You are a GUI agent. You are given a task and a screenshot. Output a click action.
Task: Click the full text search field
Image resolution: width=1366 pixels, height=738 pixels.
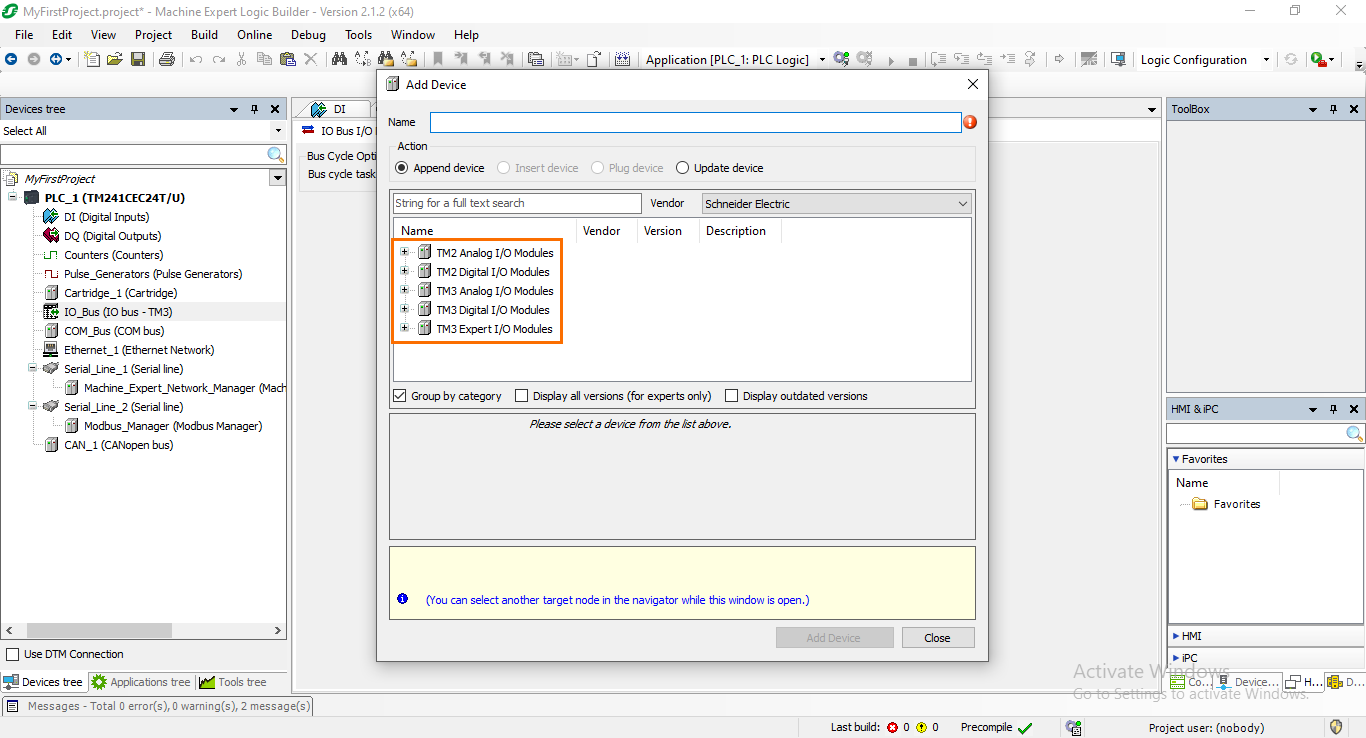(x=517, y=203)
